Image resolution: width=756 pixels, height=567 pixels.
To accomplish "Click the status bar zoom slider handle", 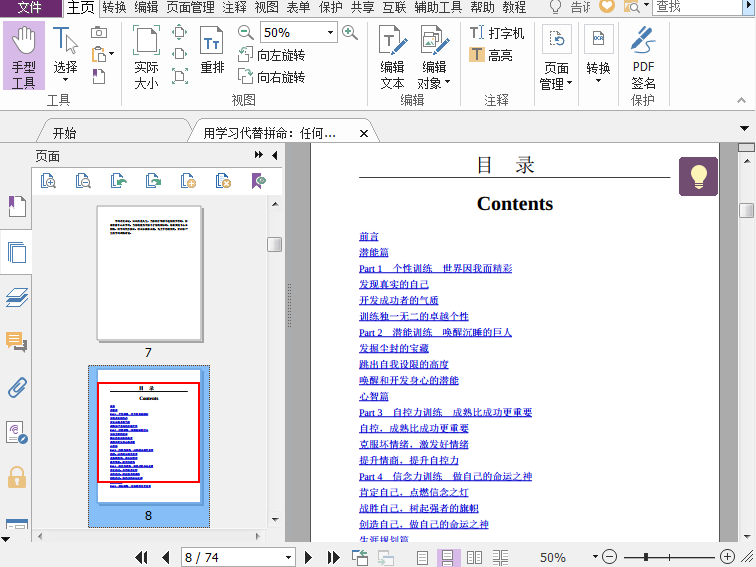I will click(645, 557).
